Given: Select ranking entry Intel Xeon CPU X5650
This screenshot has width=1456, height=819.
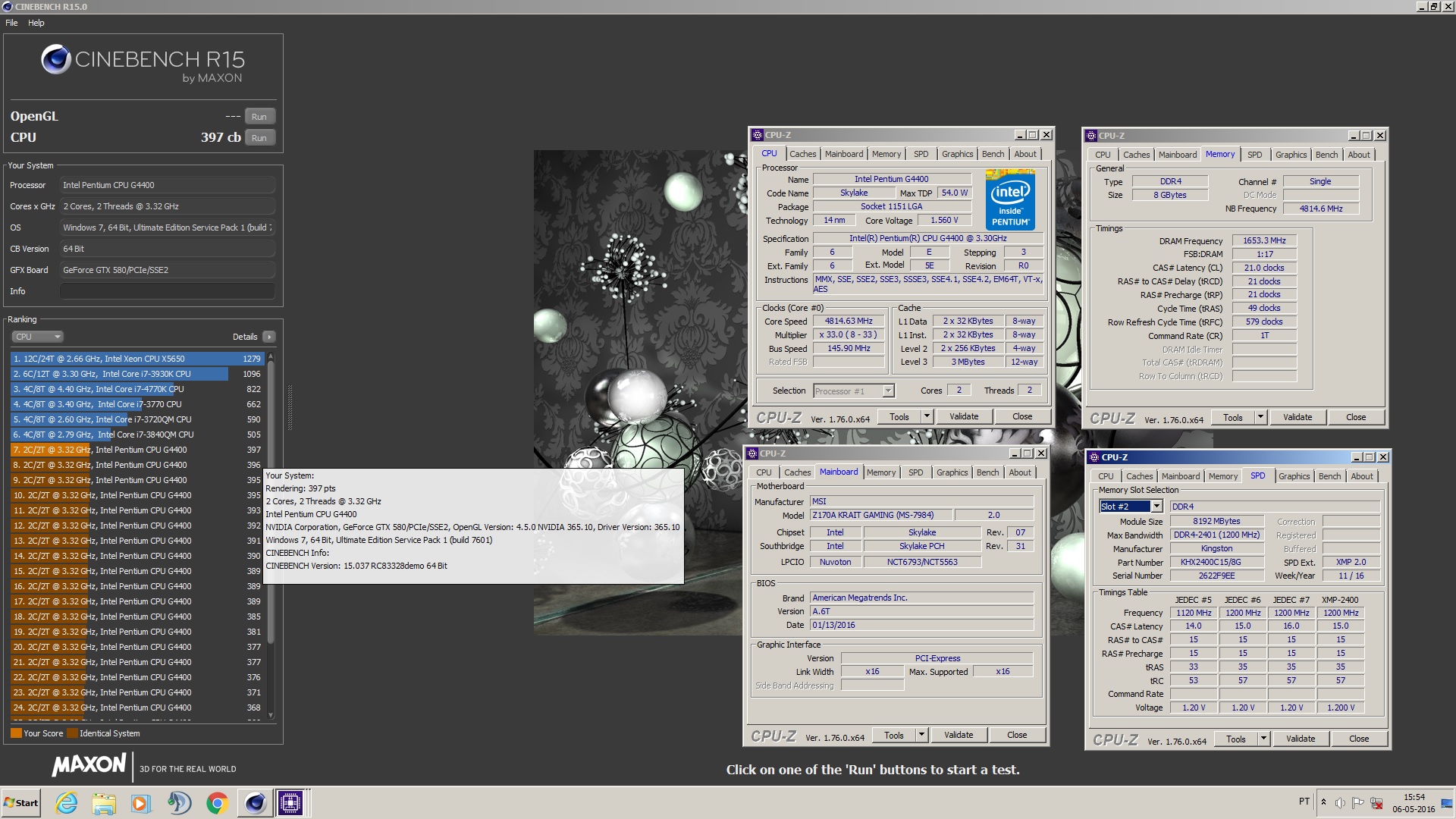Looking at the screenshot, I should pyautogui.click(x=136, y=359).
